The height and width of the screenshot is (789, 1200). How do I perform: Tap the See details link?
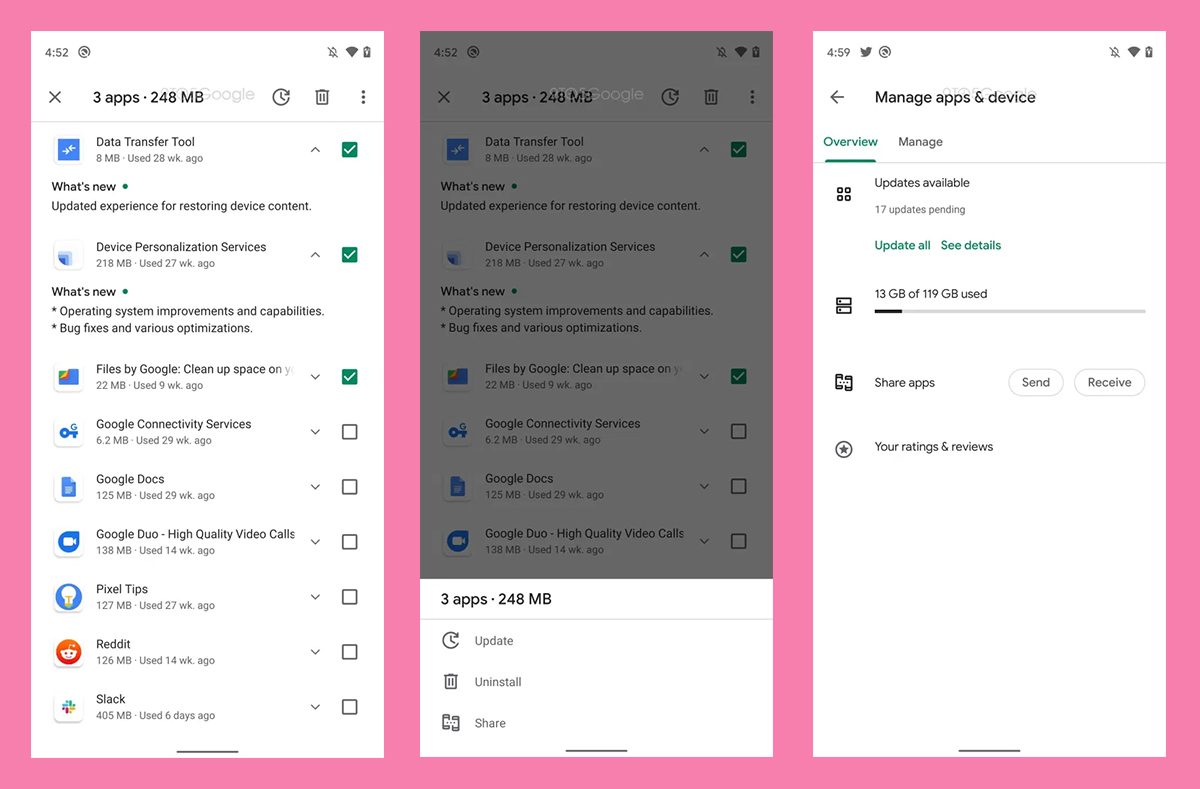point(971,245)
